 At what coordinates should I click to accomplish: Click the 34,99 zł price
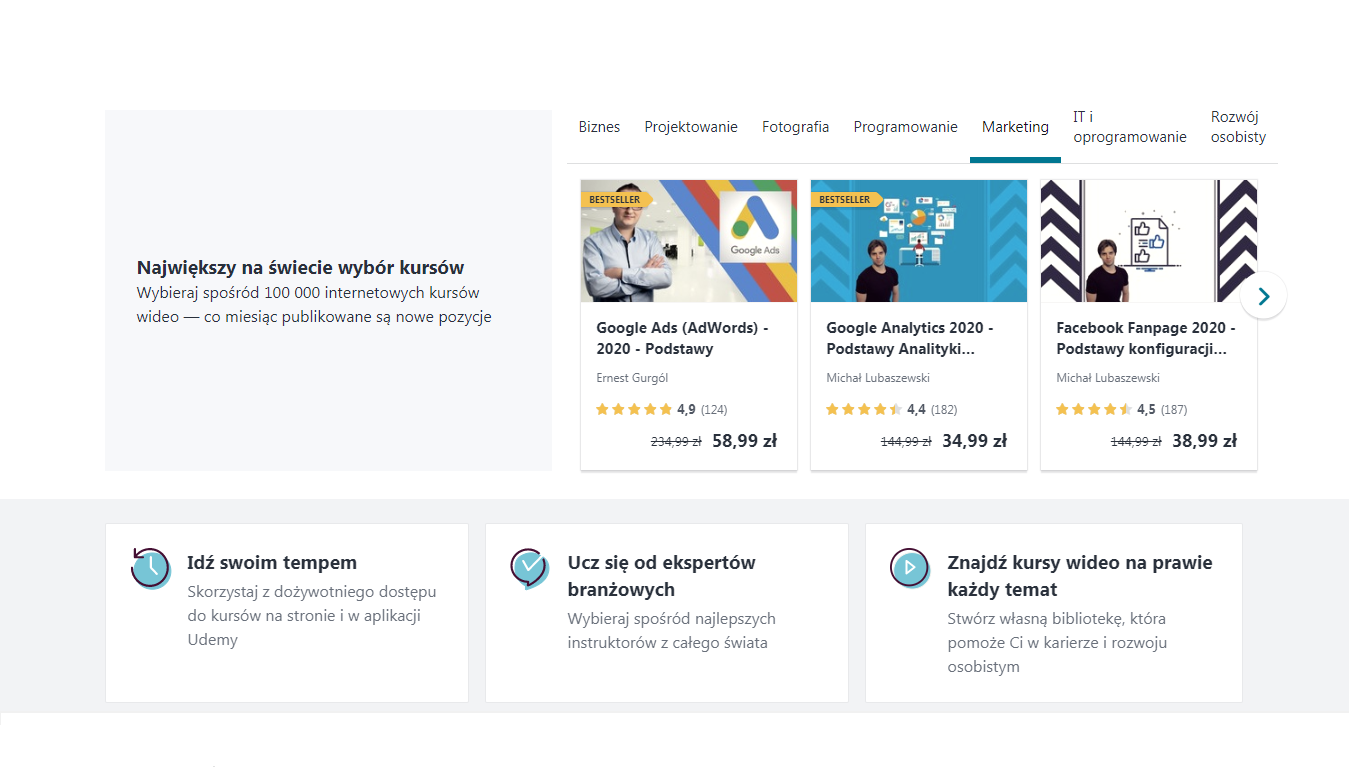click(974, 440)
